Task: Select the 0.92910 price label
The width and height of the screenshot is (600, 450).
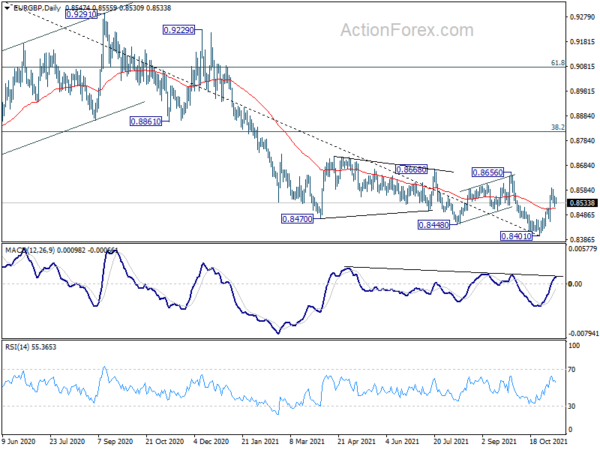Action: (x=82, y=15)
